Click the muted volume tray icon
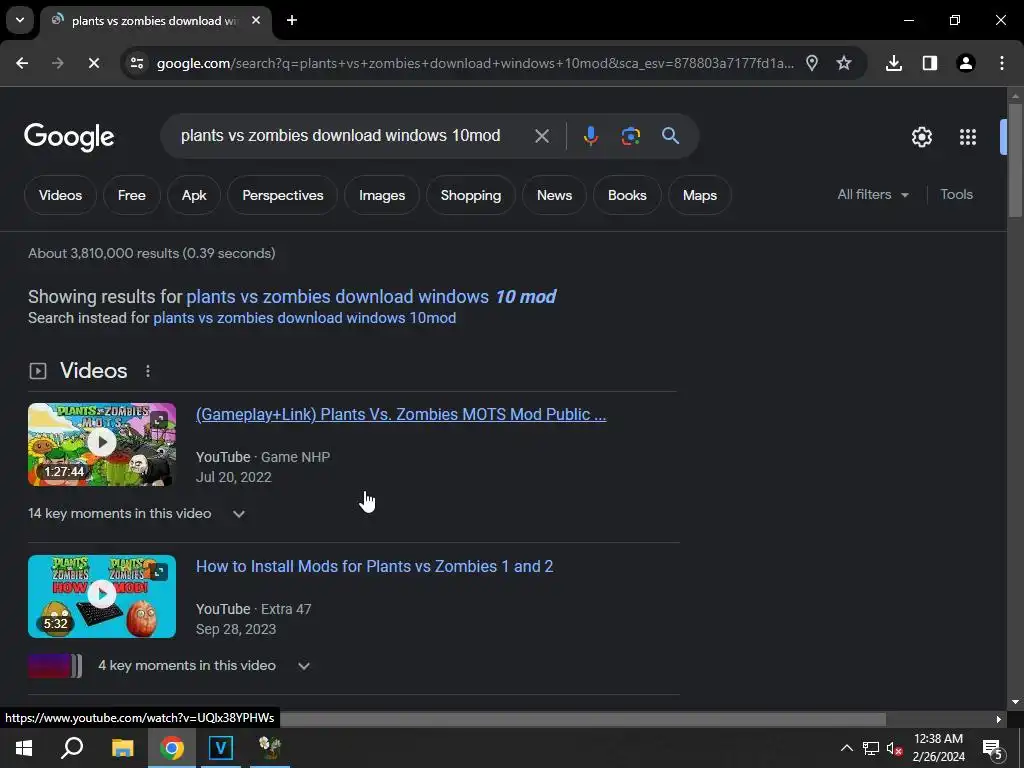Screen dimensions: 1024x768 pyautogui.click(x=894, y=748)
